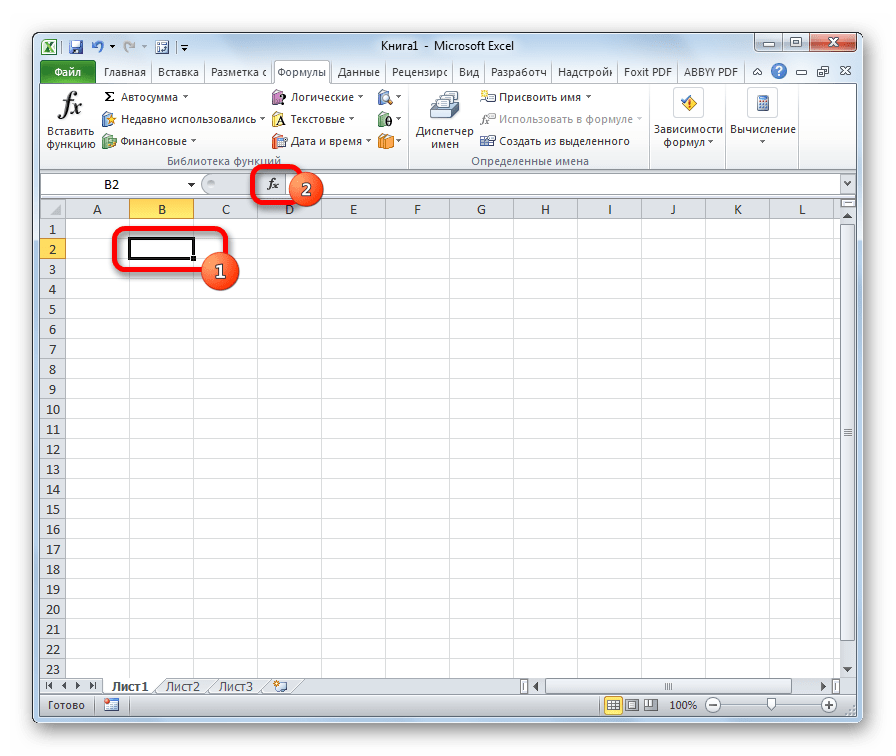
Task: Switch to the Вид (View) tab
Action: [469, 72]
